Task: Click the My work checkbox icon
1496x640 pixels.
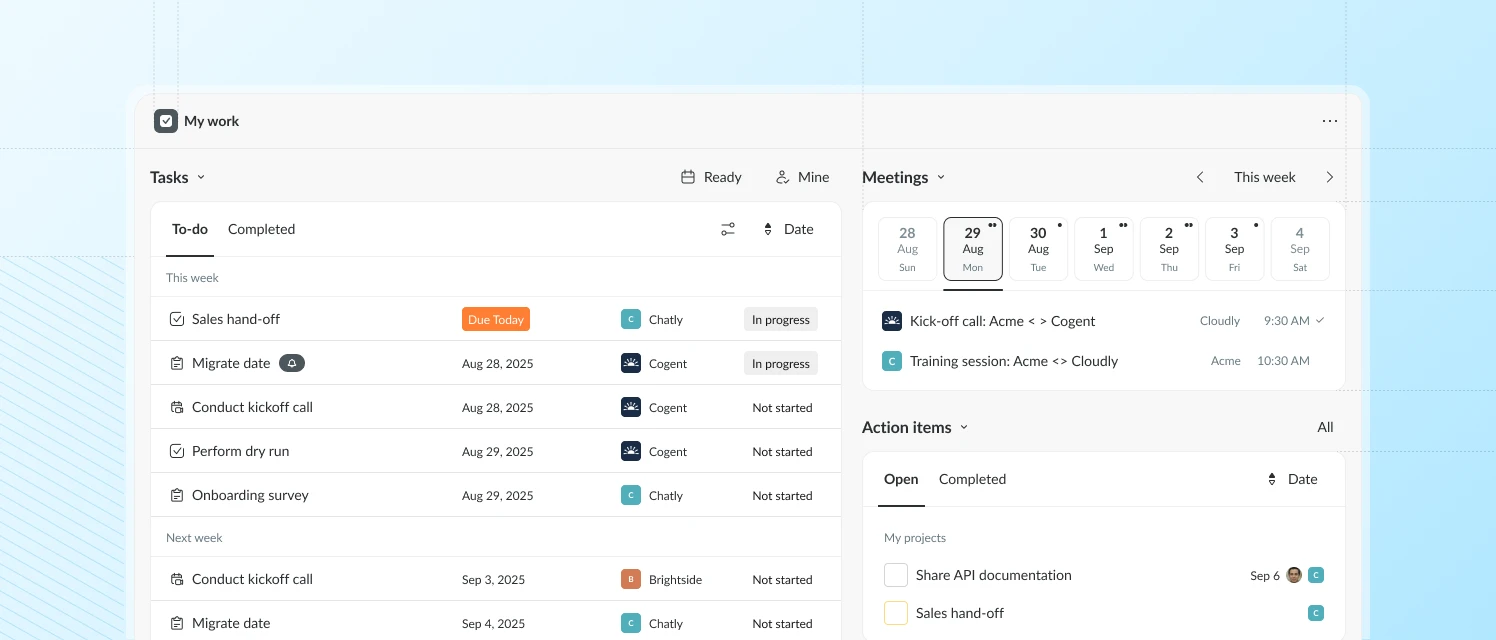Action: pyautogui.click(x=166, y=121)
